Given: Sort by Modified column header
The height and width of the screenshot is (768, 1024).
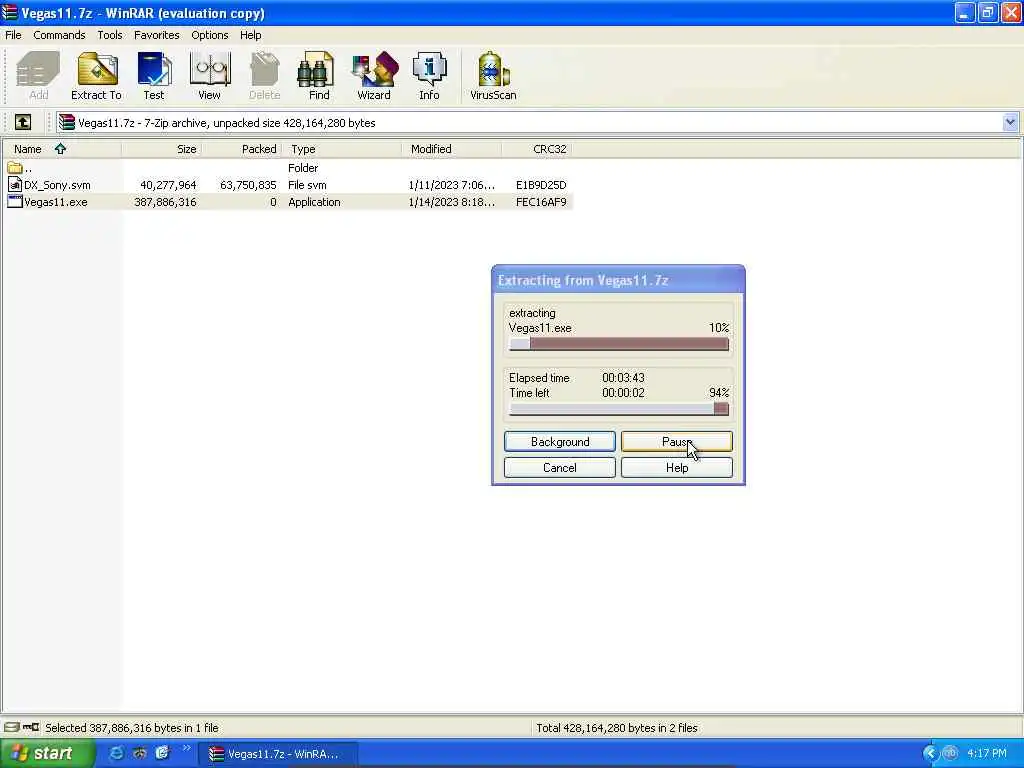Looking at the screenshot, I should click(452, 149).
